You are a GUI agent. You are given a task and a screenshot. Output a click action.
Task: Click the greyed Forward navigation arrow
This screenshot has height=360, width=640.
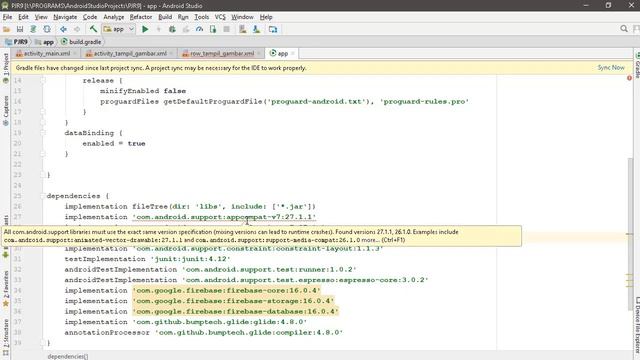click(x=77, y=29)
